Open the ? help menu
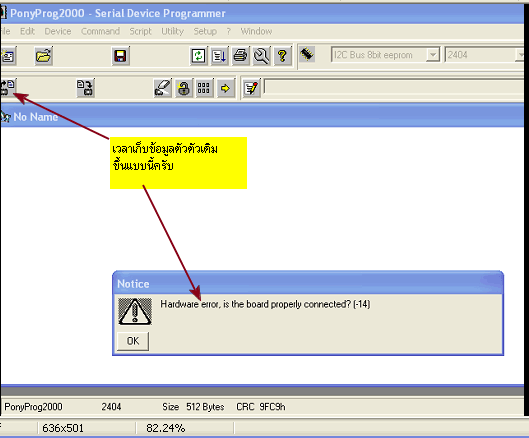Image resolution: width=529 pixels, height=438 pixels. click(229, 31)
